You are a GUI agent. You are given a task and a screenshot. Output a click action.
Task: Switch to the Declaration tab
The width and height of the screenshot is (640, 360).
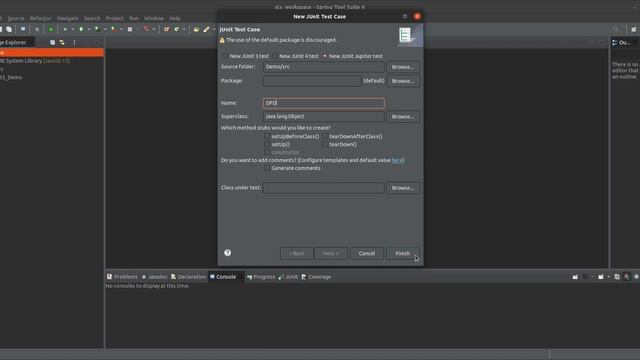[x=189, y=277]
